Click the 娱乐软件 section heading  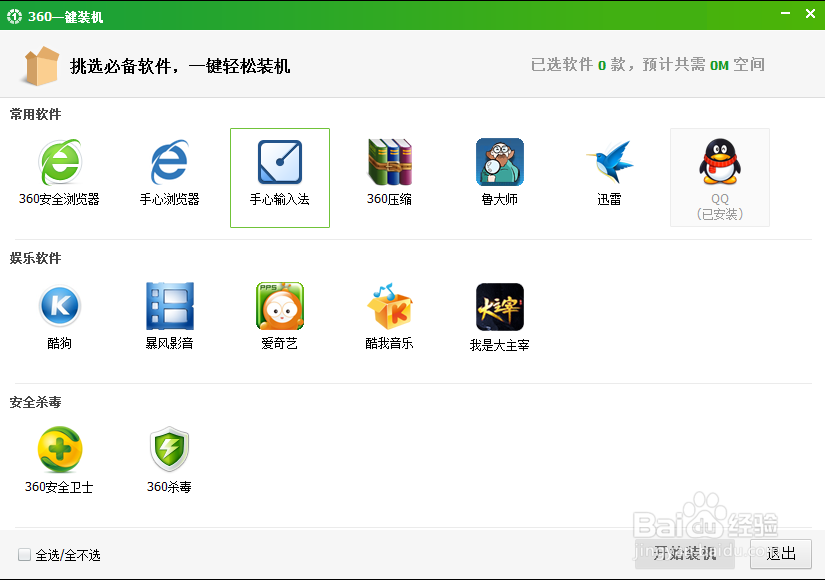coord(35,258)
